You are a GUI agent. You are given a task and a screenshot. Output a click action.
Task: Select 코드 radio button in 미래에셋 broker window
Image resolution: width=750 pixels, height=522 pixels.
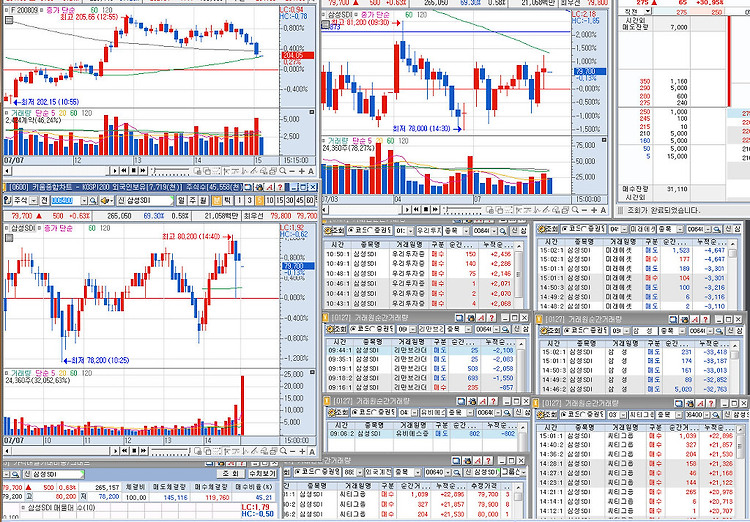click(563, 230)
